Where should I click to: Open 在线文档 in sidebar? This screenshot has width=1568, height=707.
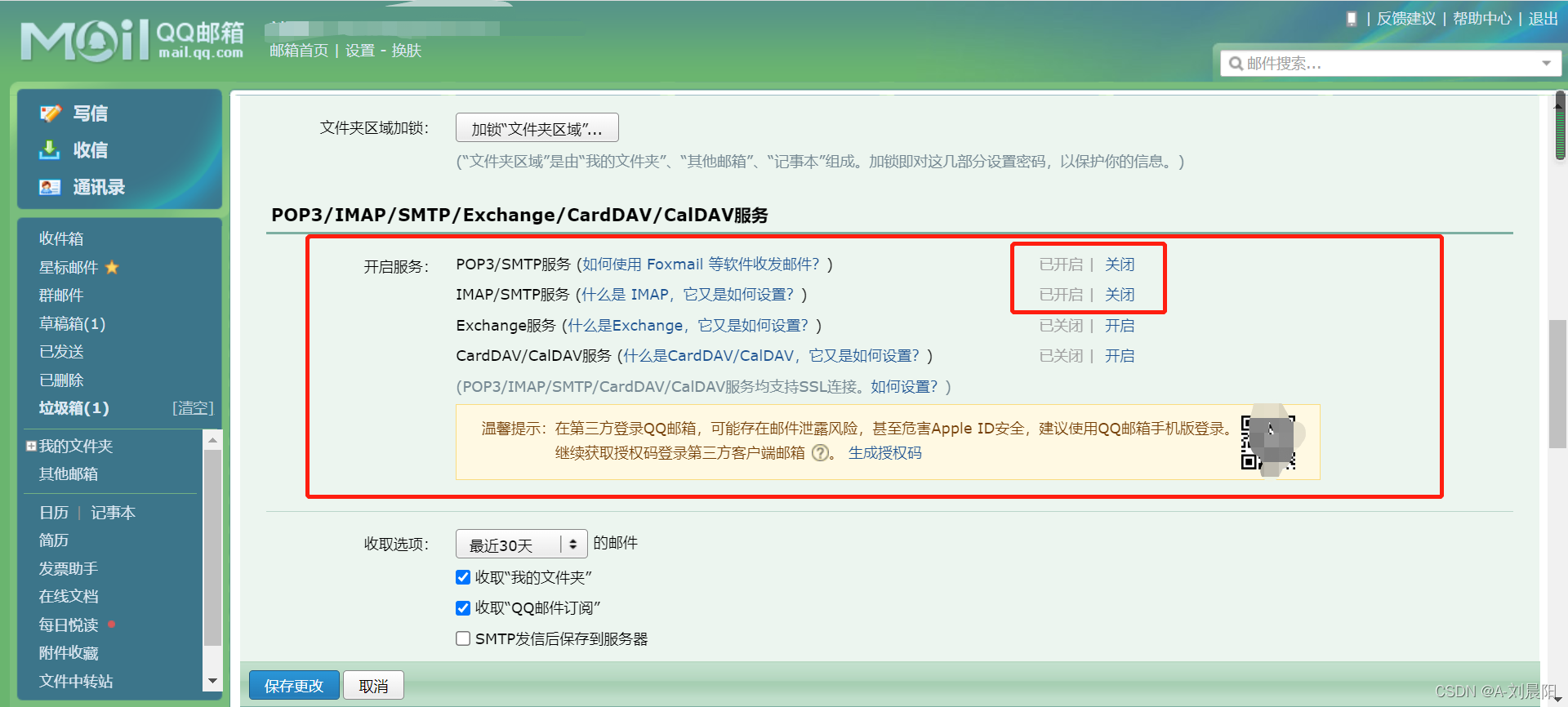(x=69, y=597)
